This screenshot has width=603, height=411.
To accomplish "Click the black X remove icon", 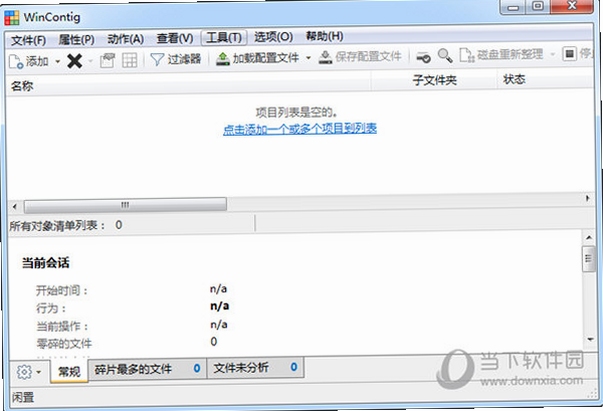I will (x=75, y=61).
